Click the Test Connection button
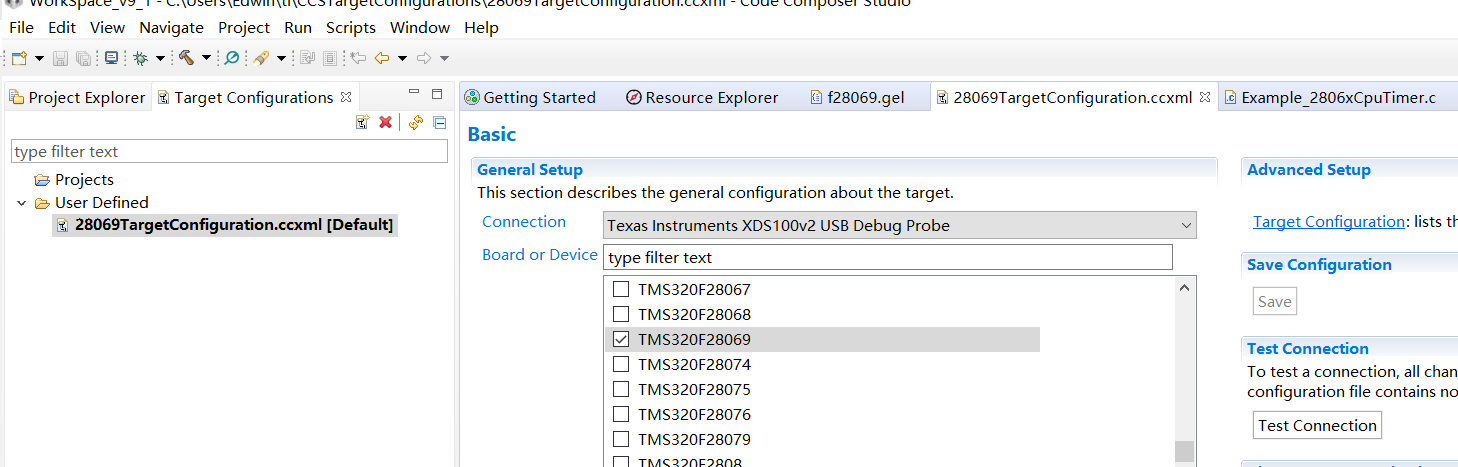 pos(1317,426)
